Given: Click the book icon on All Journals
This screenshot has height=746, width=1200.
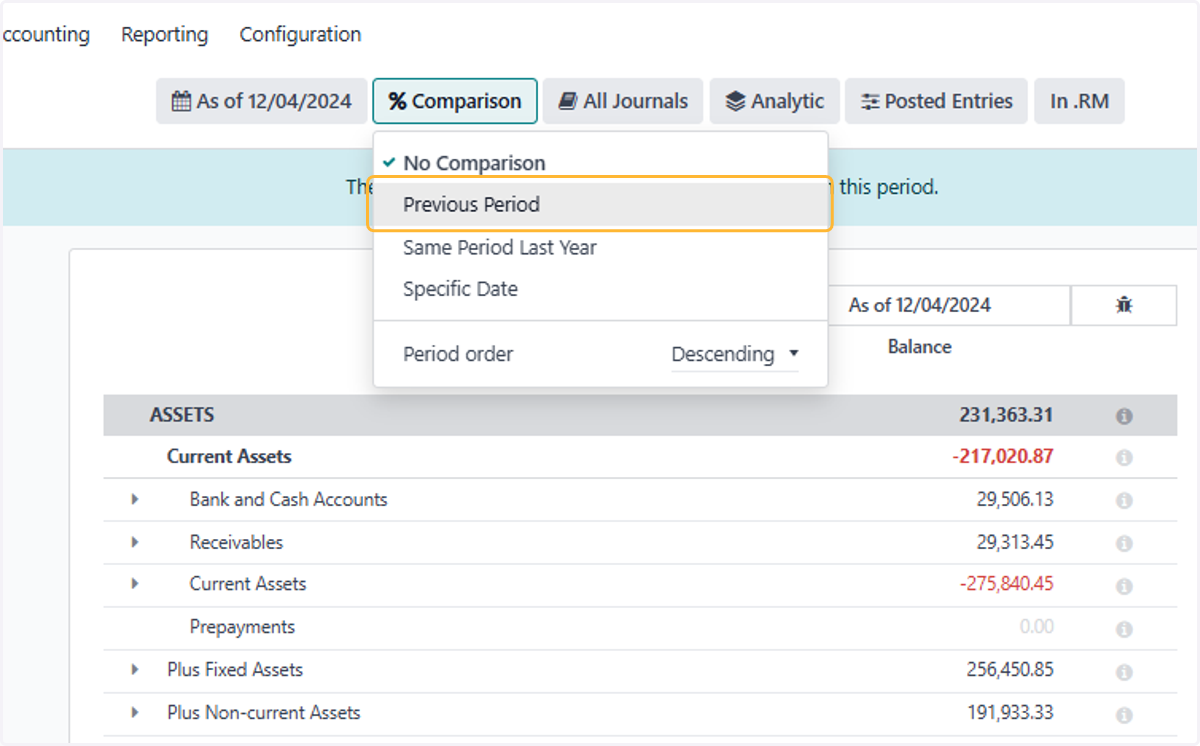Looking at the screenshot, I should (x=568, y=101).
